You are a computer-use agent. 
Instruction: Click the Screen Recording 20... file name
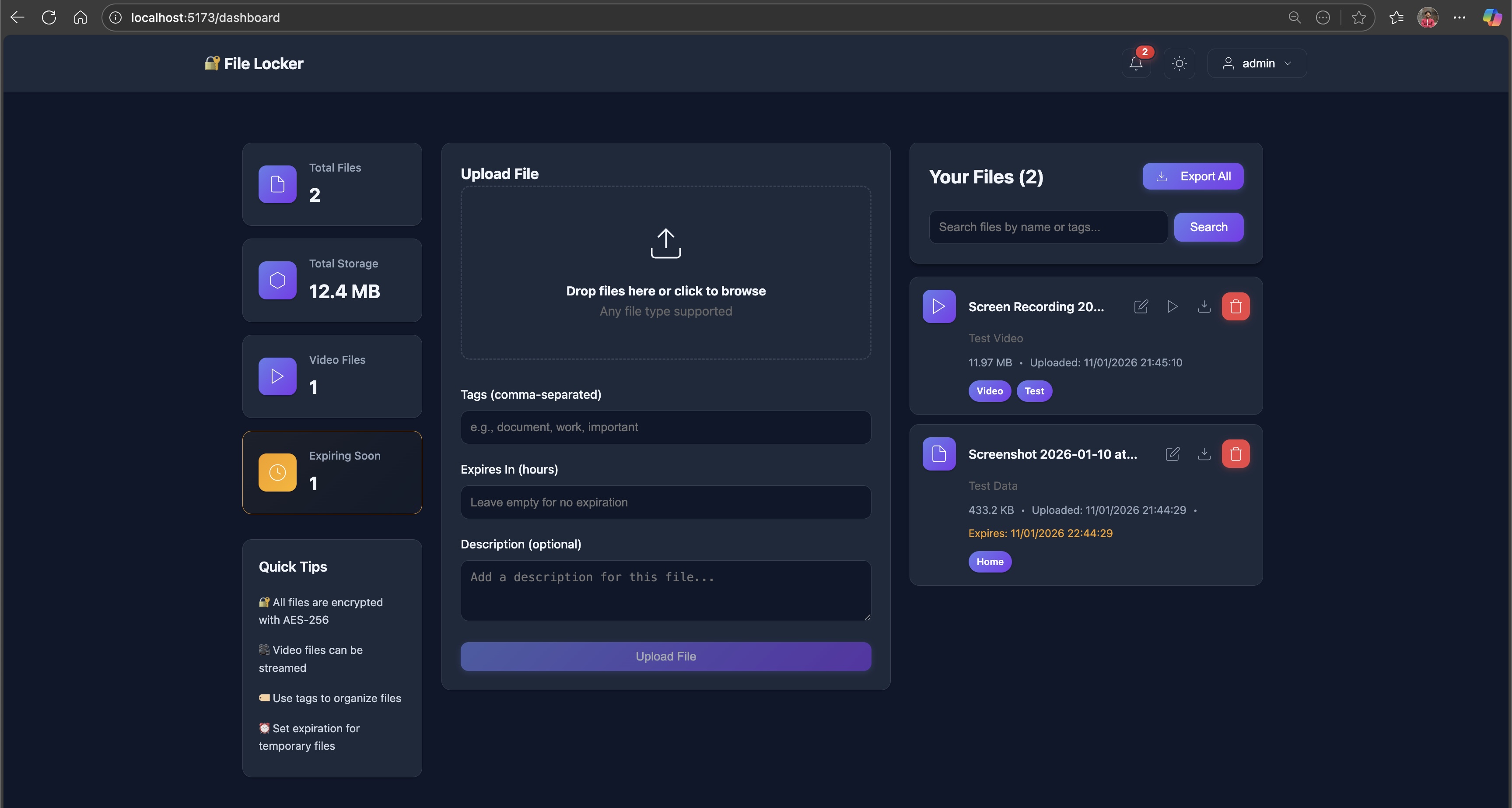tap(1036, 306)
